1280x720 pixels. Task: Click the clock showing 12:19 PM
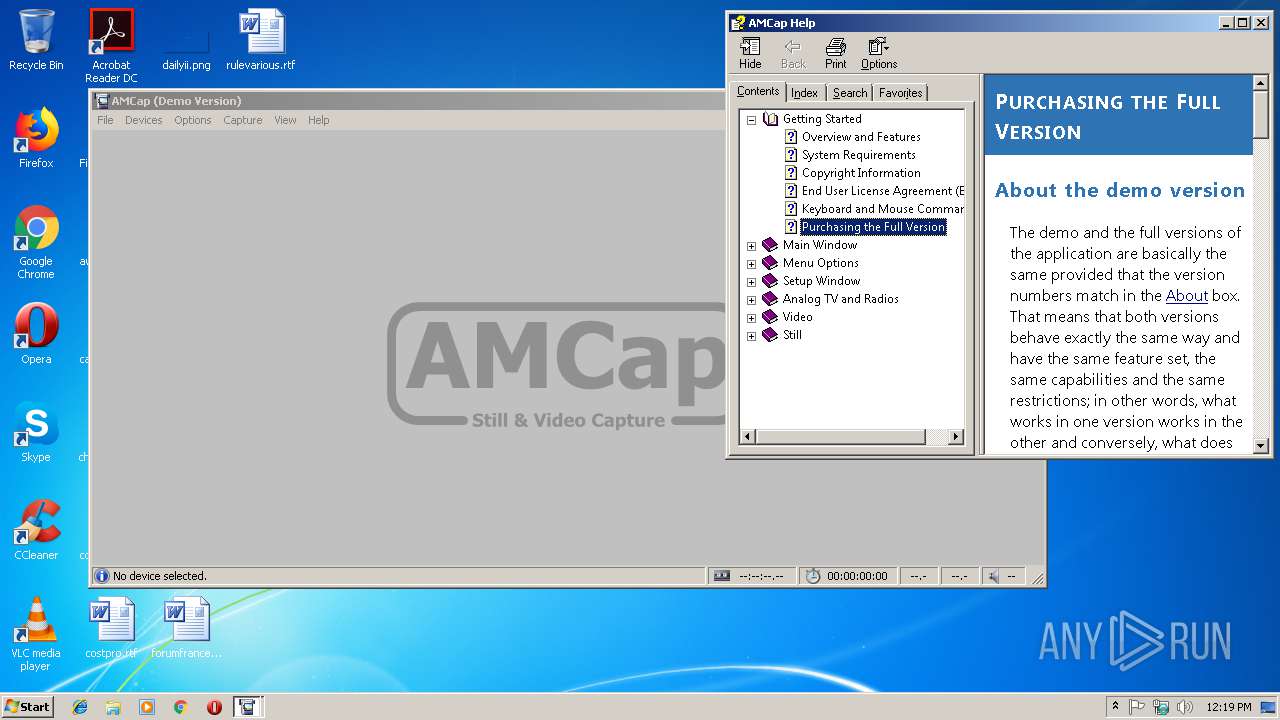pos(1229,707)
